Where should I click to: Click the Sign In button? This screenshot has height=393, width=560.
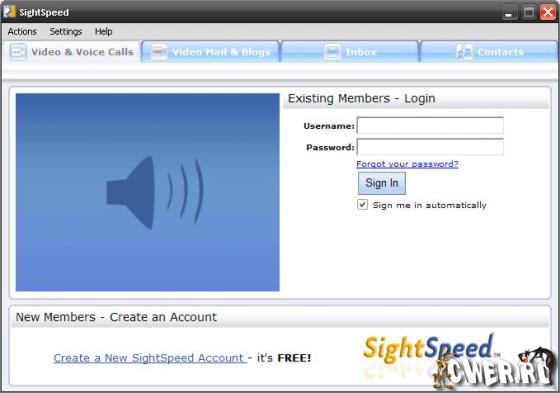point(382,183)
